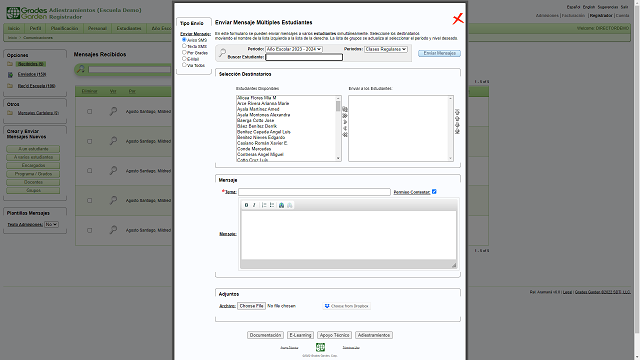Click folder icon next to Recibidos

[x=10, y=64]
